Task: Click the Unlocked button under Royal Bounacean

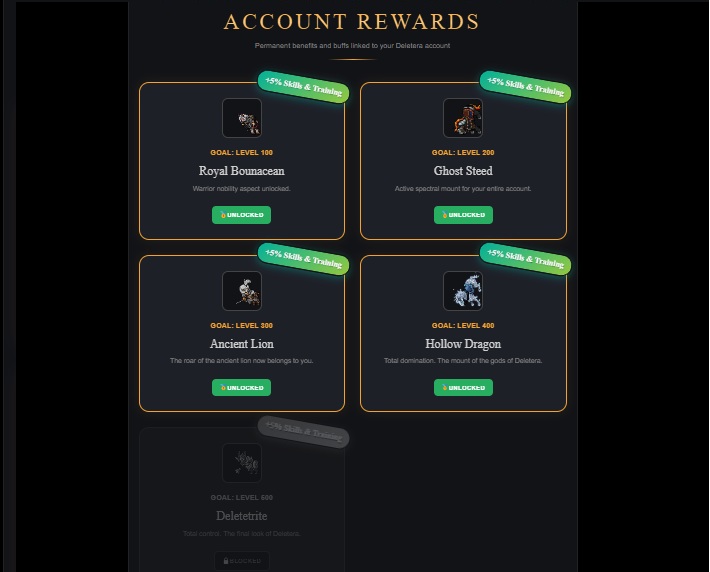Action: click(241, 215)
